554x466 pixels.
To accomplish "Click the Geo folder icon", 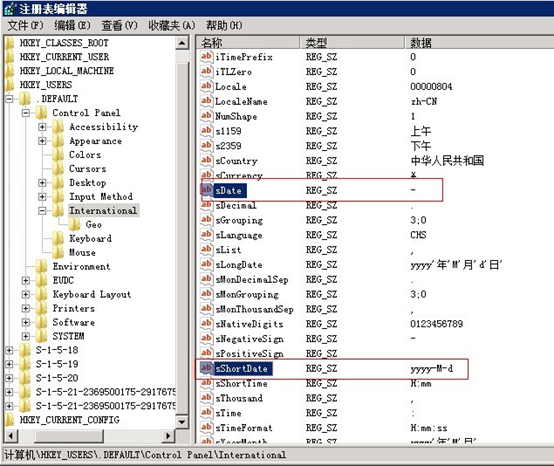I will tap(75, 224).
